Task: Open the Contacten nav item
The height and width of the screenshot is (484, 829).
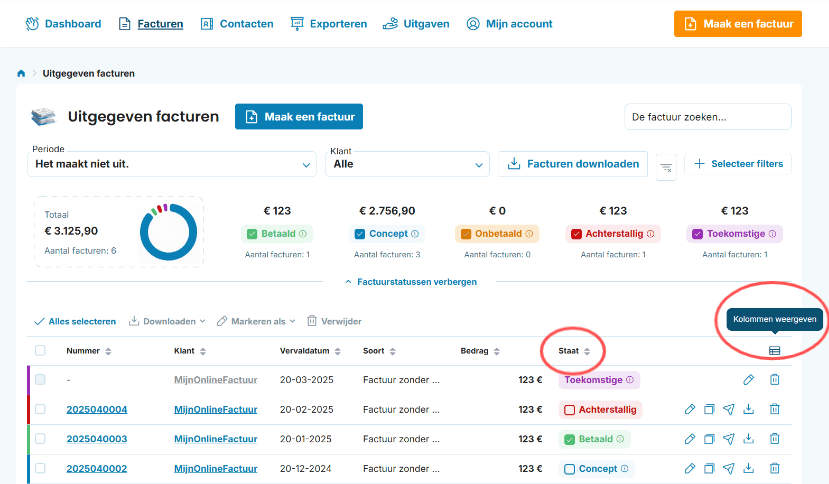Action: tap(237, 24)
